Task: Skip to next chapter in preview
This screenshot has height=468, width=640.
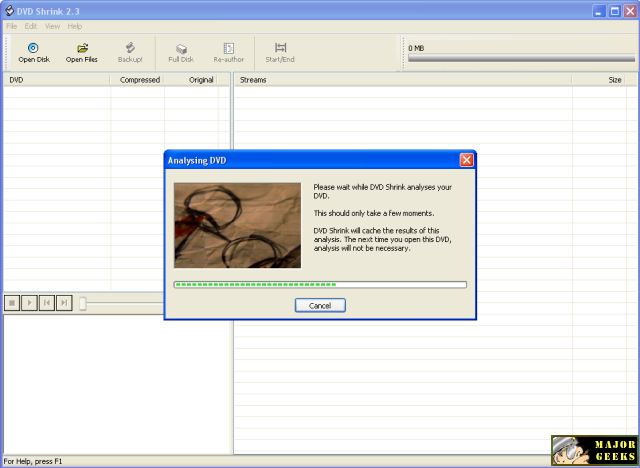Action: [64, 303]
